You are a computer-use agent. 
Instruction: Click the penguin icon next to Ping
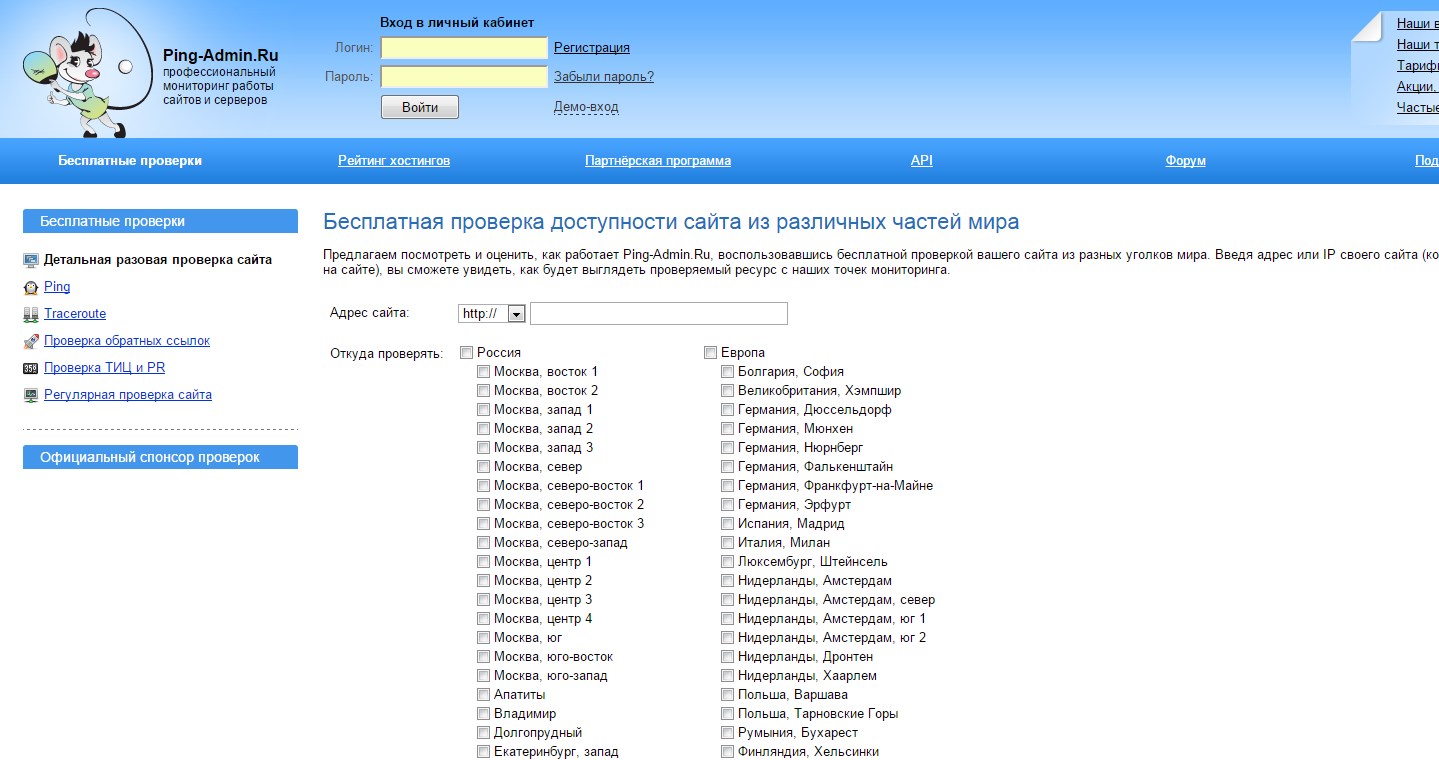[31, 287]
